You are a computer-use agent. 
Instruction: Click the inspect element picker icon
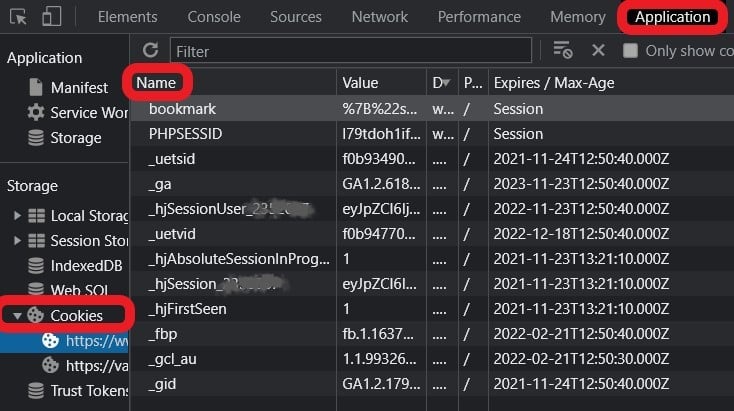click(18, 17)
